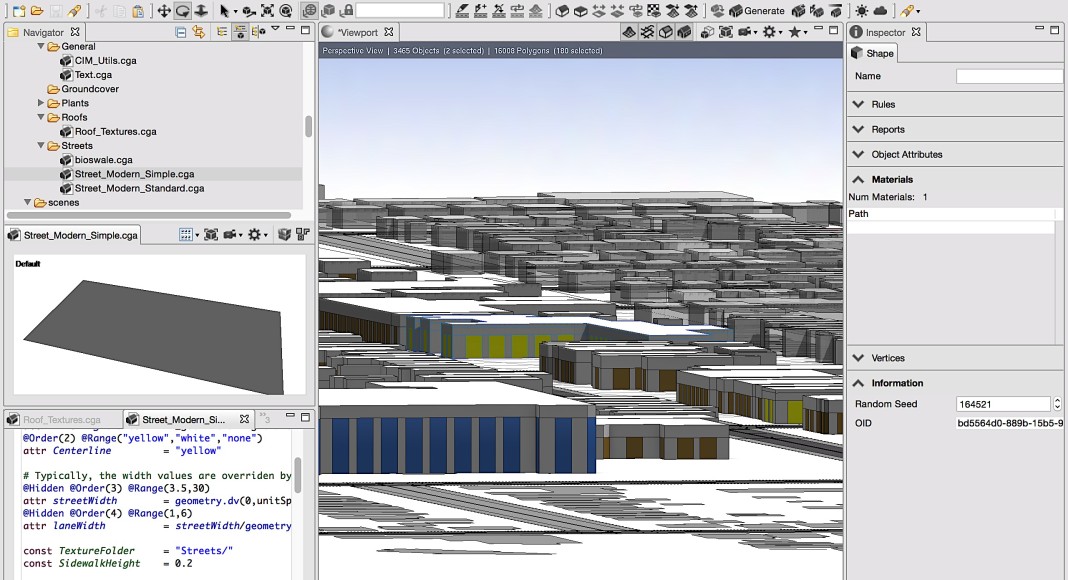
Task: Select the Shape tab in Inspector
Action: 873,53
